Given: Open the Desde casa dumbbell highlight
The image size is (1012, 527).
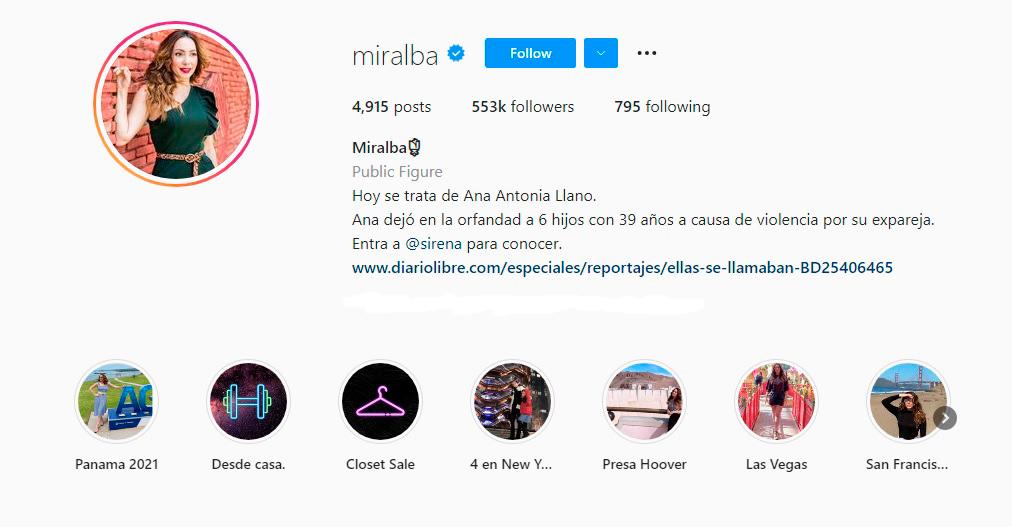Looking at the screenshot, I should [x=248, y=401].
